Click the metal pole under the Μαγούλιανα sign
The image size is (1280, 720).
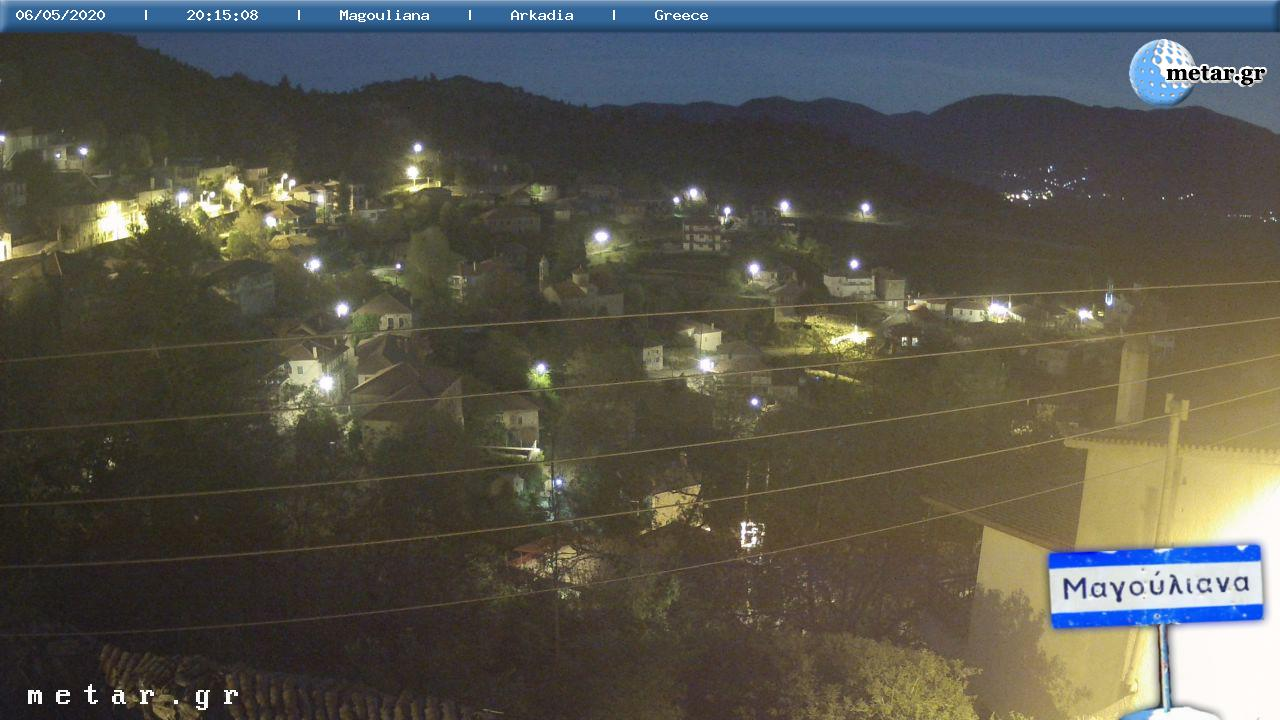click(x=1164, y=665)
